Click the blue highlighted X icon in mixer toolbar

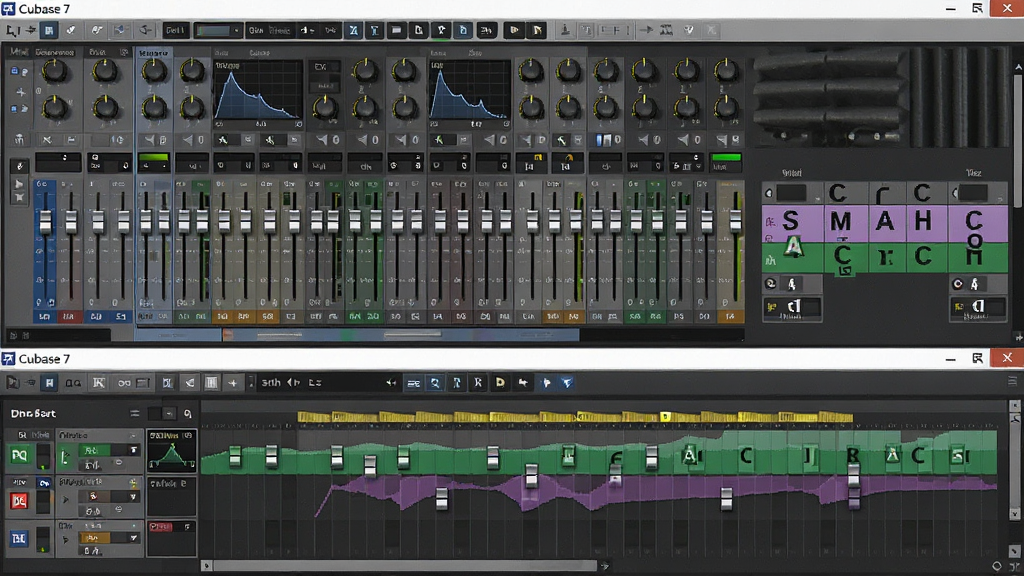tap(353, 30)
